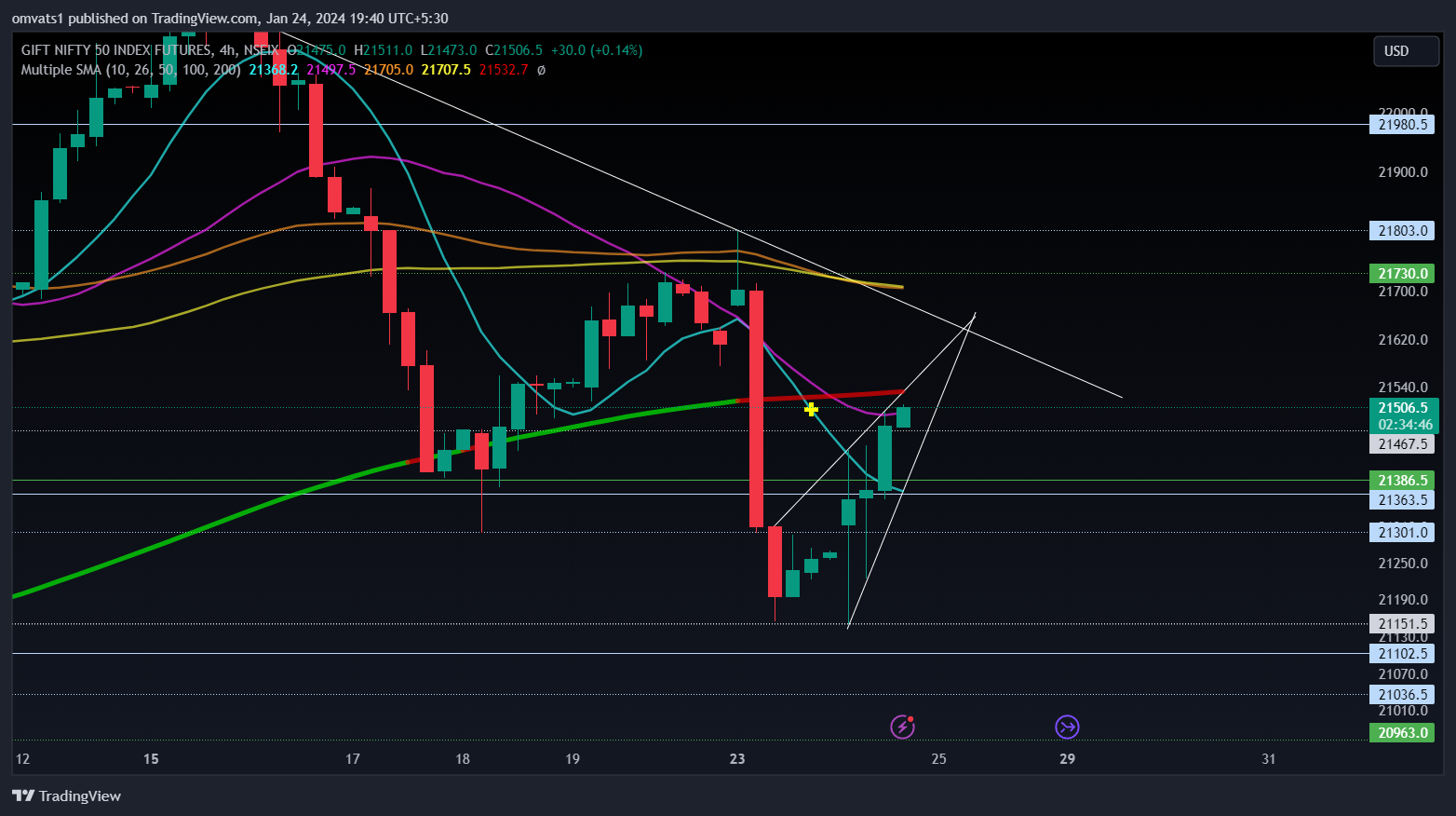
Task: Click the 21102.5 price level label
Action: point(1402,654)
